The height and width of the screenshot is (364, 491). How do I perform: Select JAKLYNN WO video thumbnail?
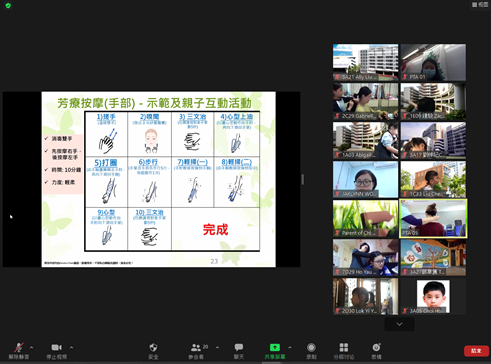365,179
